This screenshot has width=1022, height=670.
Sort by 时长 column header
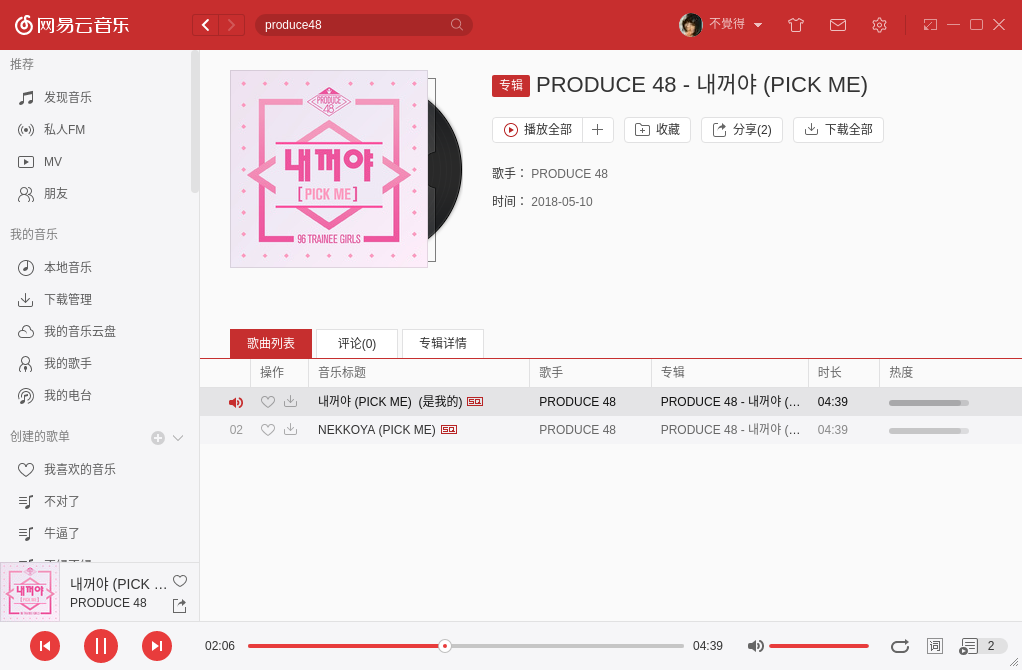843,372
